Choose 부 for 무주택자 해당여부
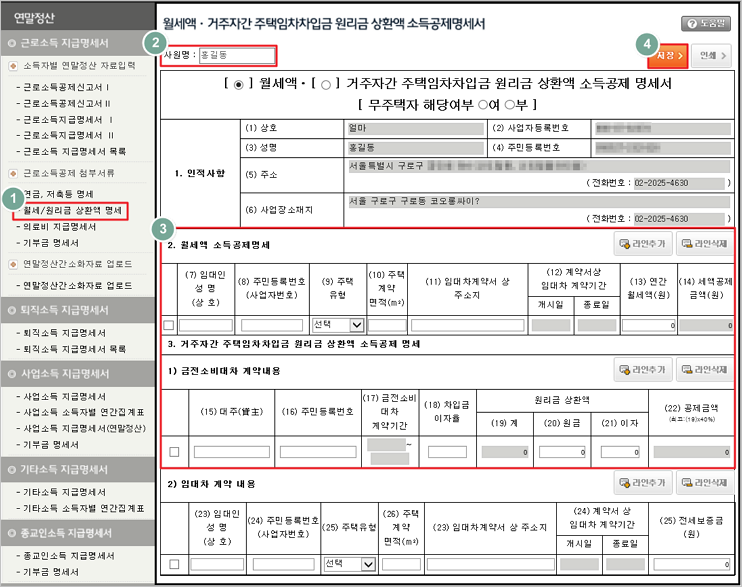Image resolution: width=742 pixels, height=587 pixels. pos(509,105)
